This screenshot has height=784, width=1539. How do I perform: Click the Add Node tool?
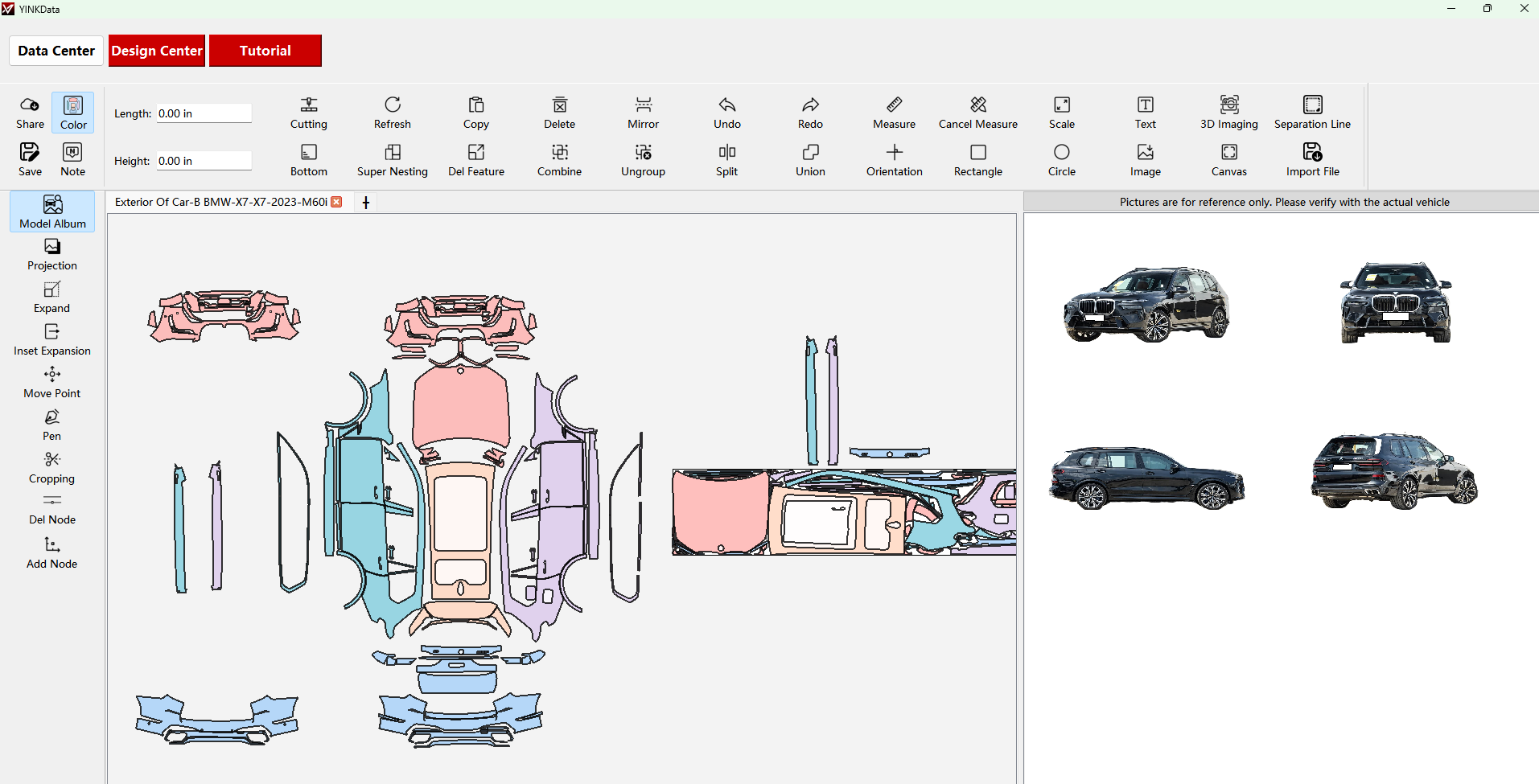click(51, 552)
